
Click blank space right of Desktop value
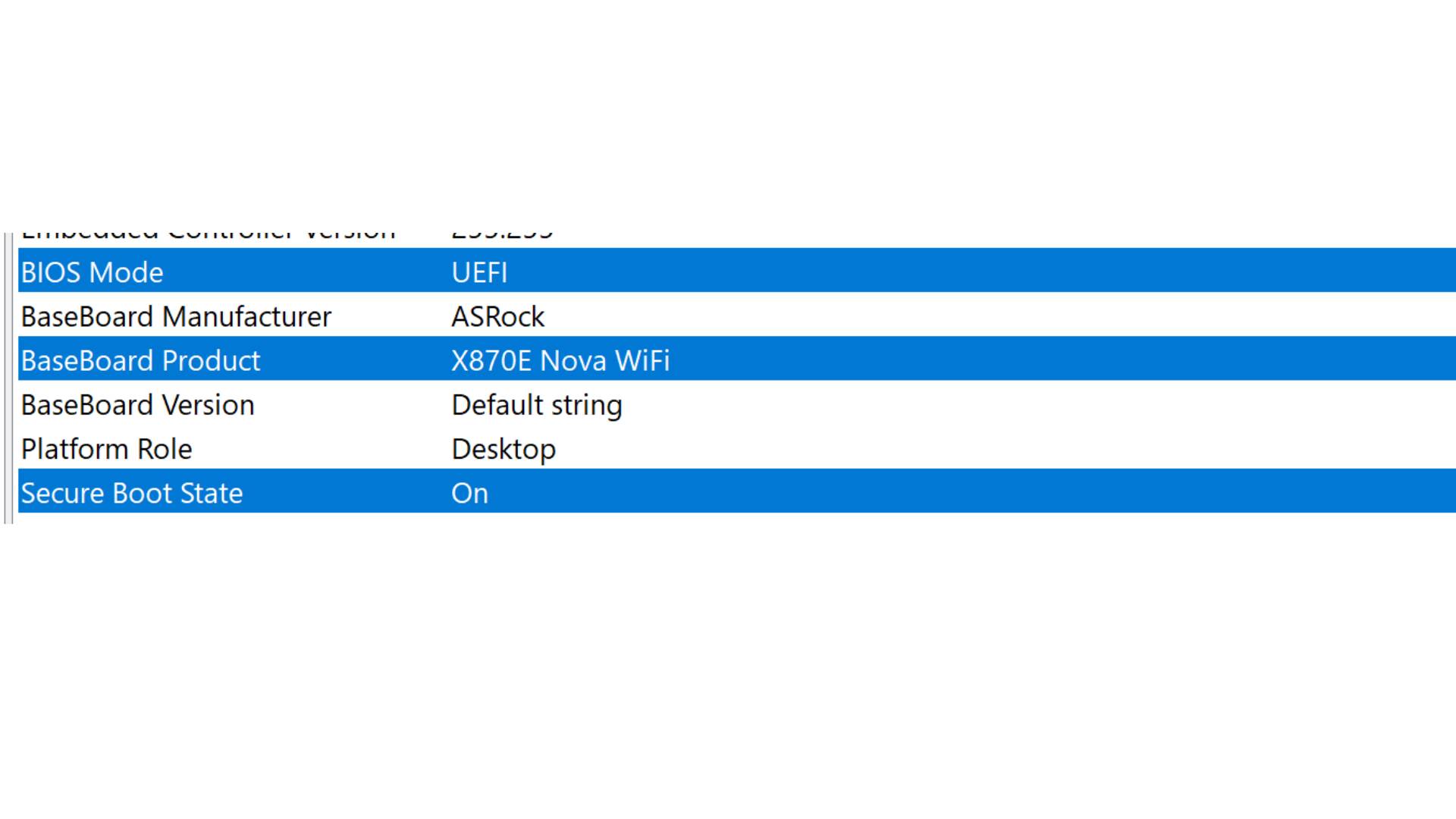coord(986,449)
